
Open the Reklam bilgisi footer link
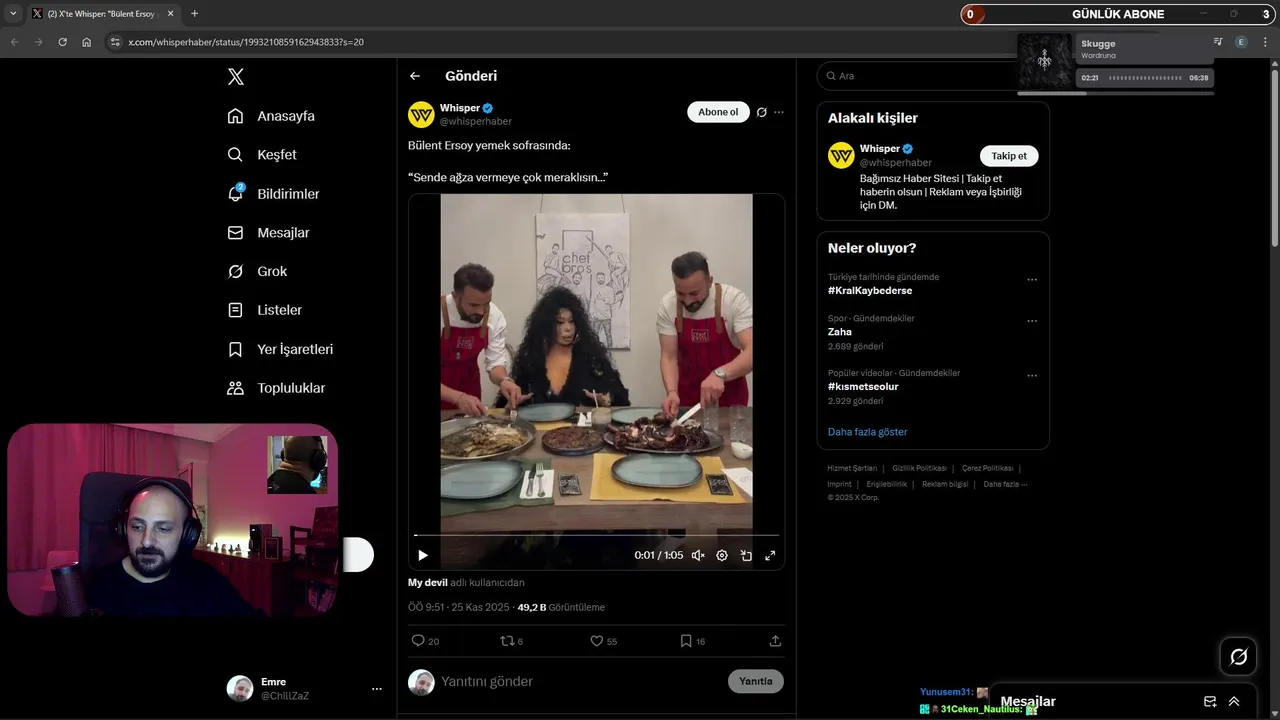[945, 484]
